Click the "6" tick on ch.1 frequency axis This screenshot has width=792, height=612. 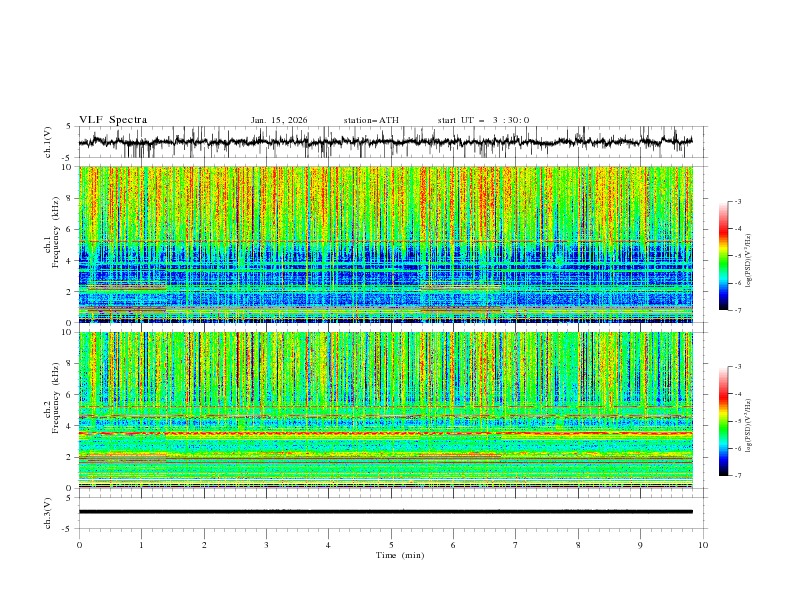[x=70, y=229]
